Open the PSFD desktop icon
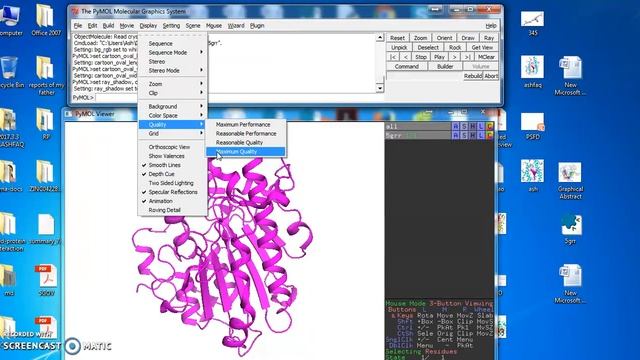640x360 pixels. point(533,126)
